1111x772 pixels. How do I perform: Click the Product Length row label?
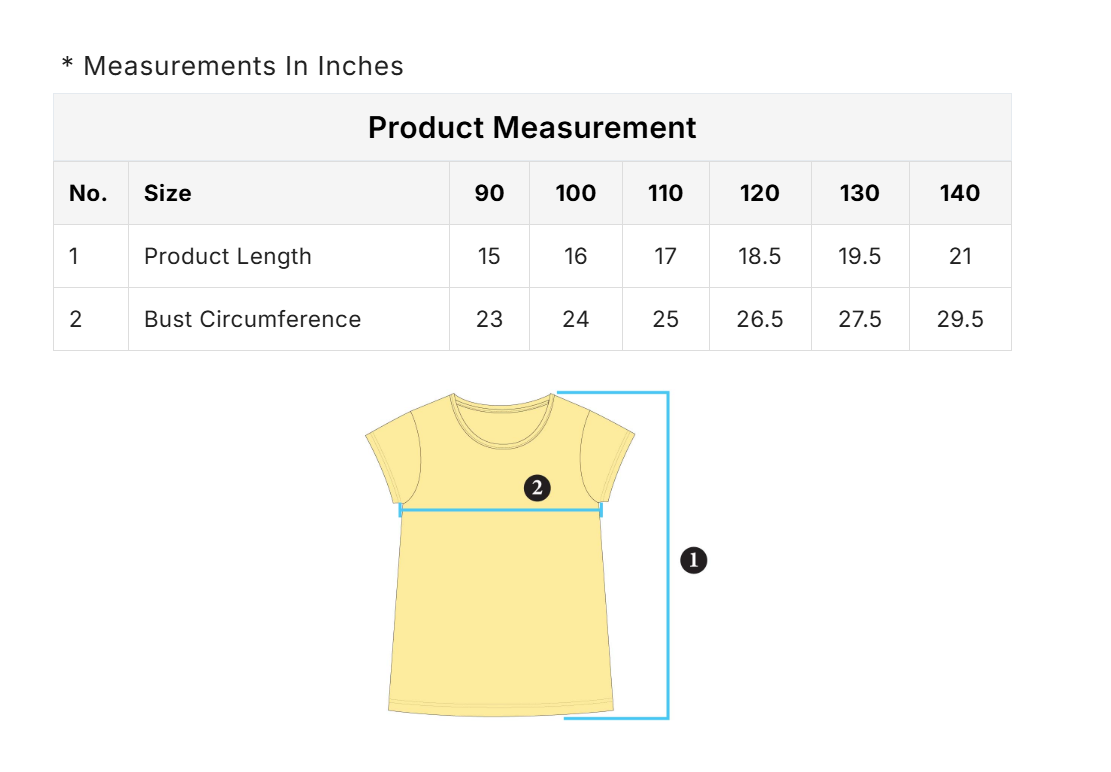[228, 256]
